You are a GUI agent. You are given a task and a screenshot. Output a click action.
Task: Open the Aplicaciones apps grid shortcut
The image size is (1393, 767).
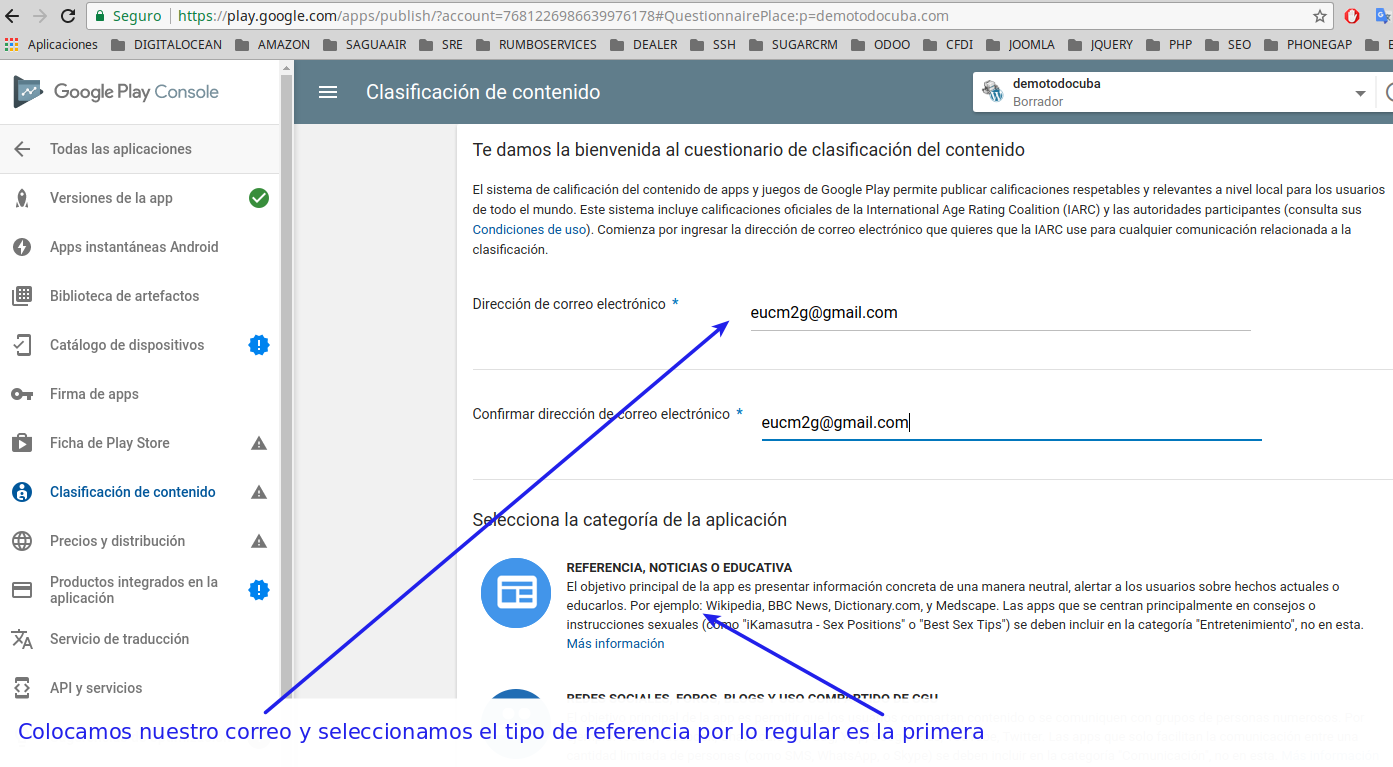coord(52,45)
